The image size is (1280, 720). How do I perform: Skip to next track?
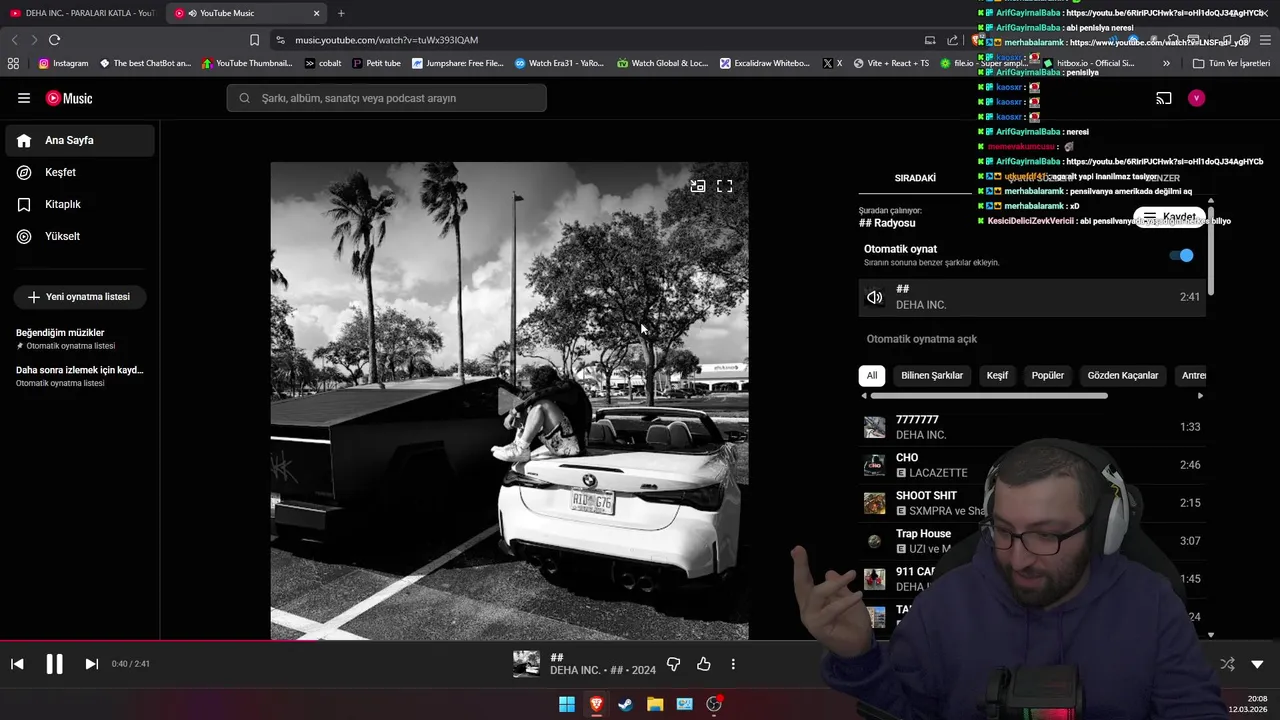point(91,664)
